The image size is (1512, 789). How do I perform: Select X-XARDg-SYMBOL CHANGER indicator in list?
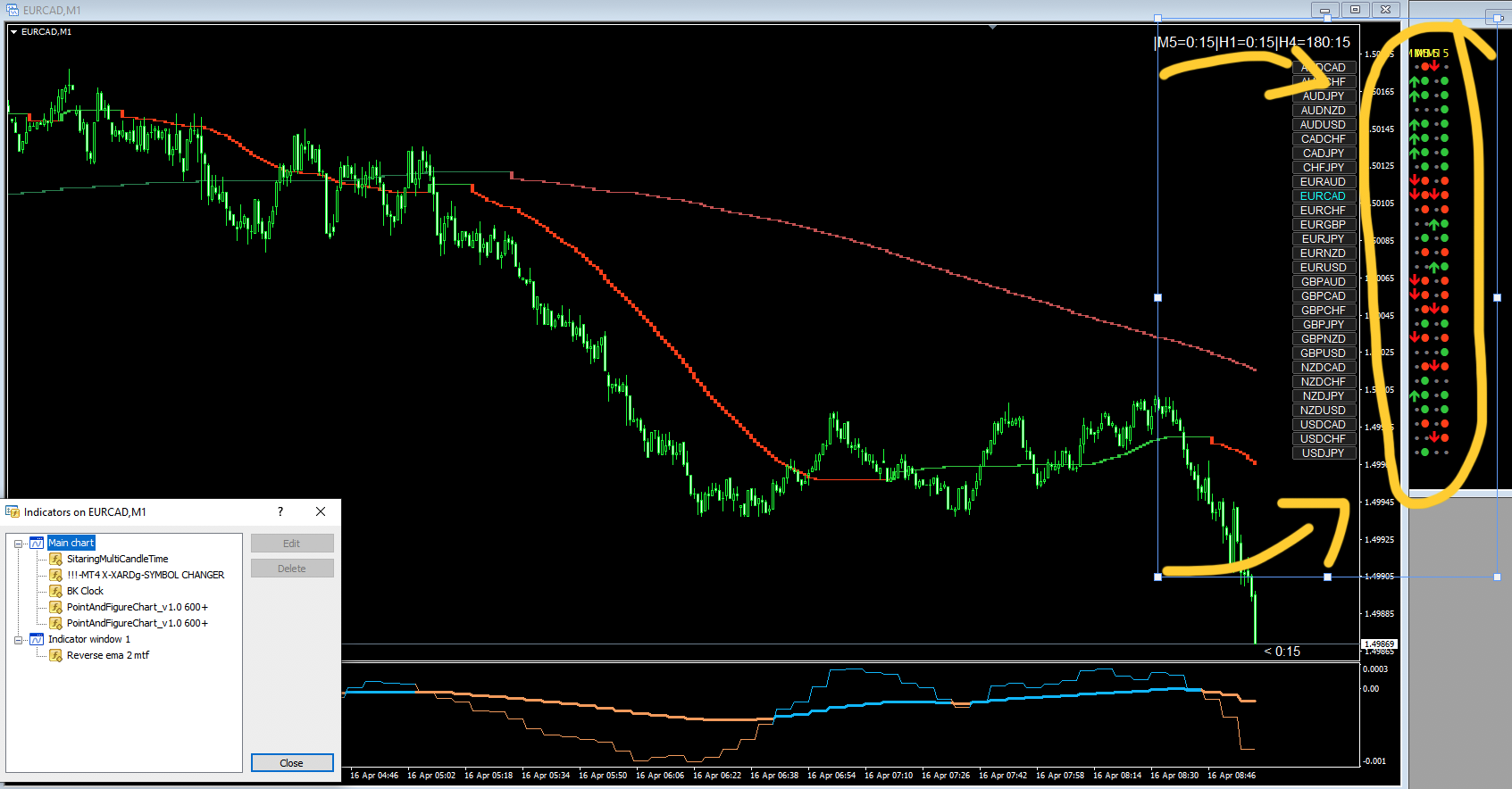coord(146,575)
